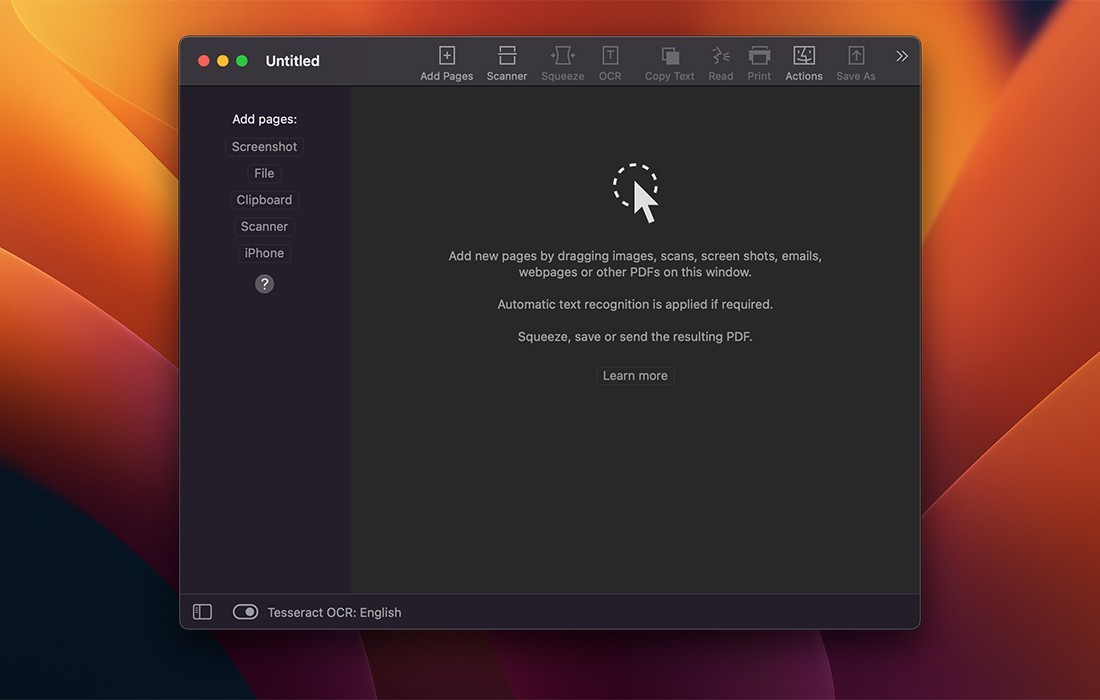Click the Tesseract OCR: English status label
Viewport: 1100px width, 700px height.
coord(333,611)
